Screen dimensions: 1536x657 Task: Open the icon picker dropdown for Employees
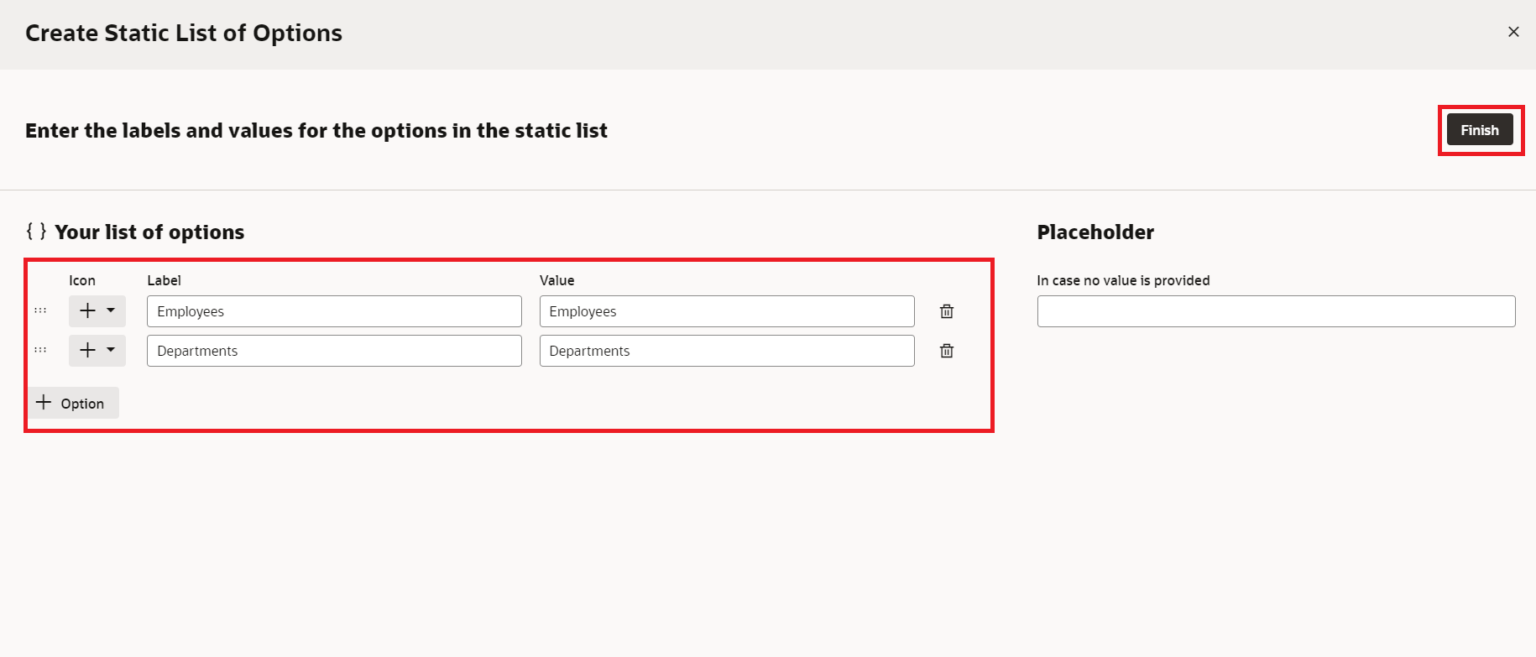coord(112,311)
